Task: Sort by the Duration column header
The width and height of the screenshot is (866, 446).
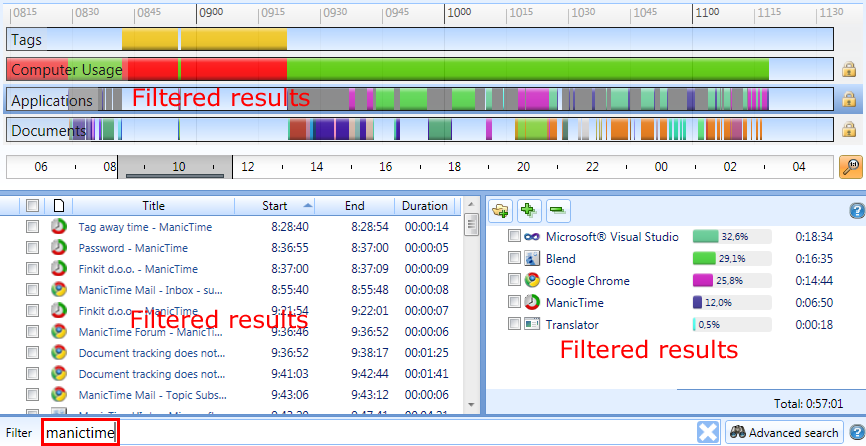Action: pos(425,206)
